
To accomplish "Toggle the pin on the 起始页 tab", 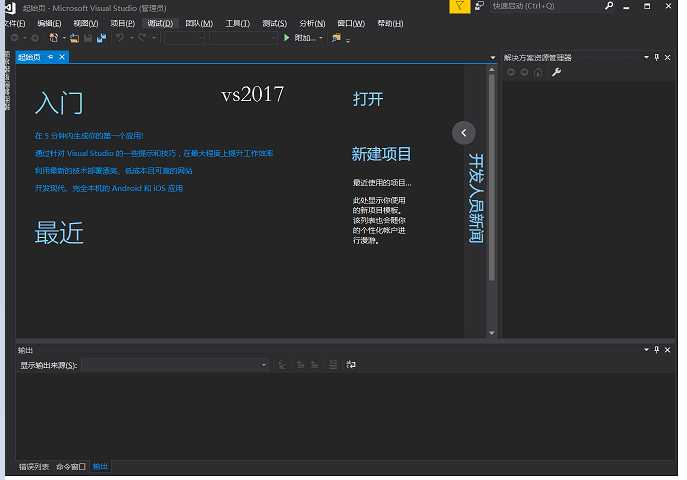I will pyautogui.click(x=51, y=57).
